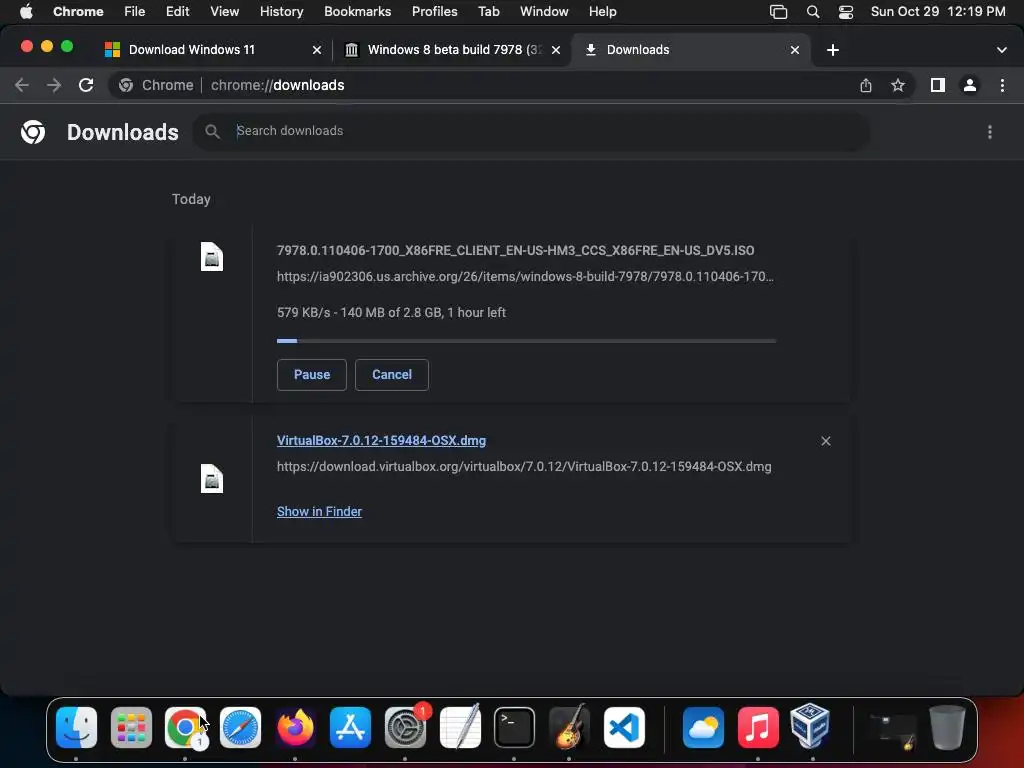Toggle the Chrome side panel

coord(938,85)
